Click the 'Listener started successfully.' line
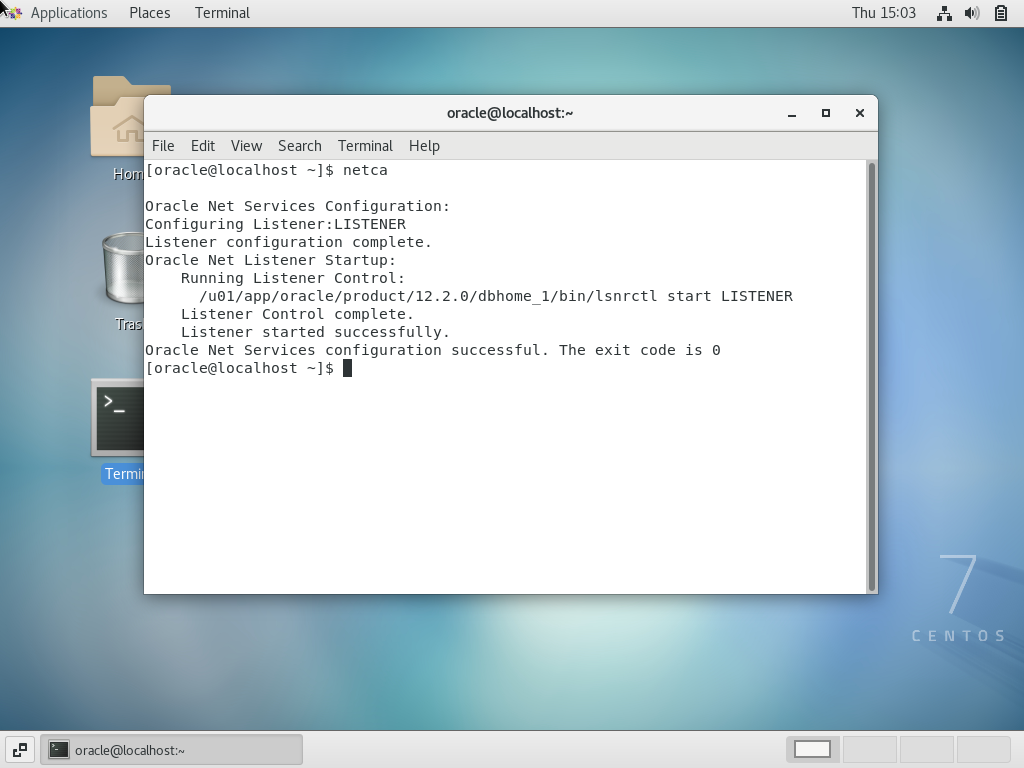Screen dimensions: 1024x768 pyautogui.click(x=315, y=332)
